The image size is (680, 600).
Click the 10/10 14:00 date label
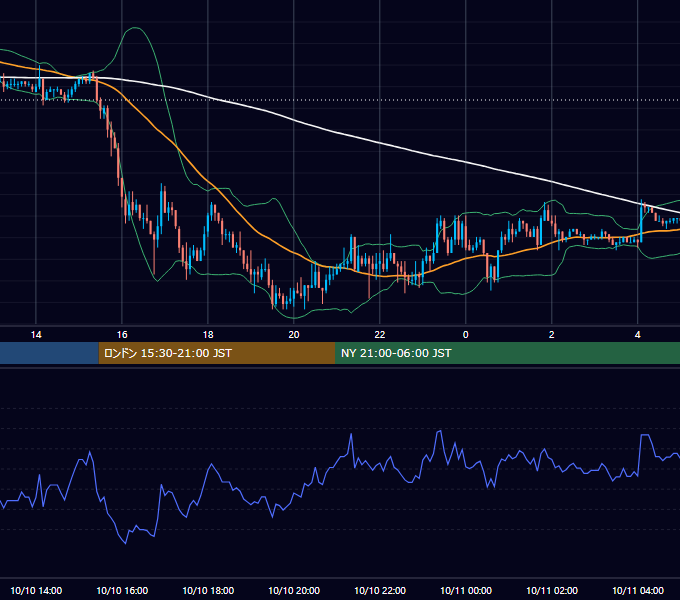(36, 590)
